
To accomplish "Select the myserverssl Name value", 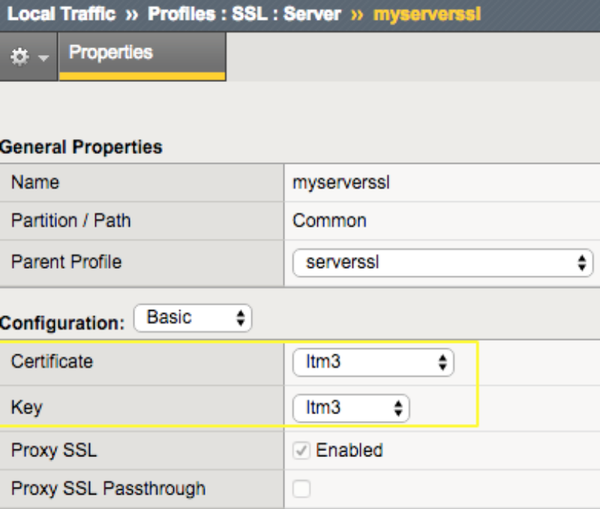I will point(331,183).
